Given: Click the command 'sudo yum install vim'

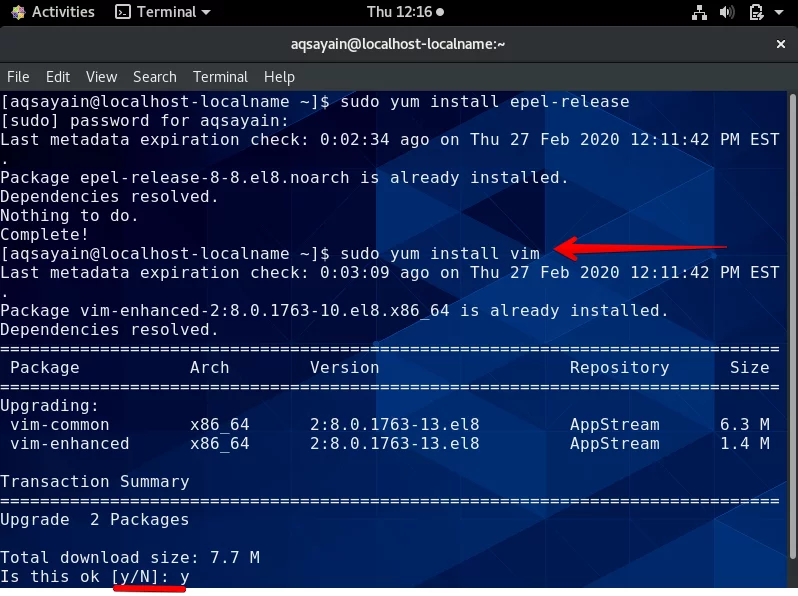Looking at the screenshot, I should pos(440,253).
